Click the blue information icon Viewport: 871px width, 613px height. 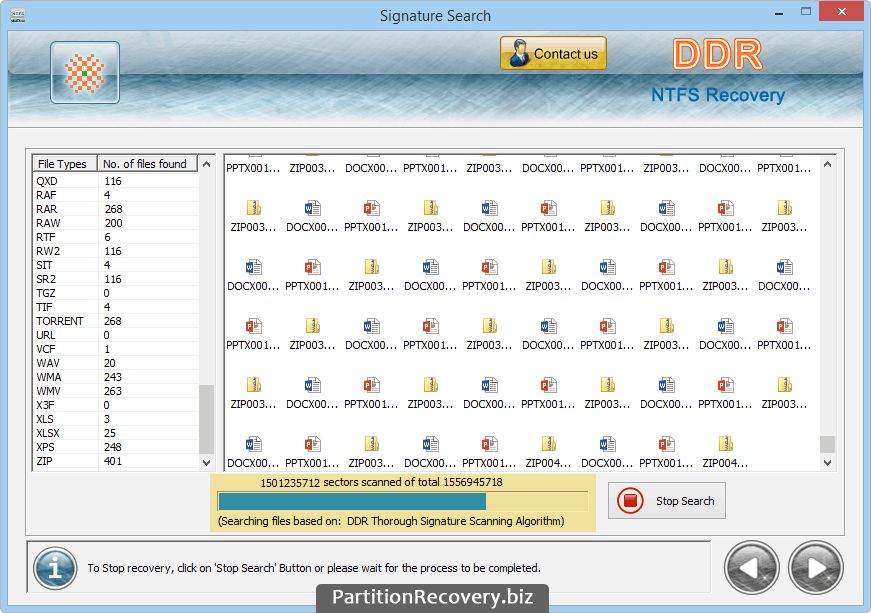(x=55, y=568)
